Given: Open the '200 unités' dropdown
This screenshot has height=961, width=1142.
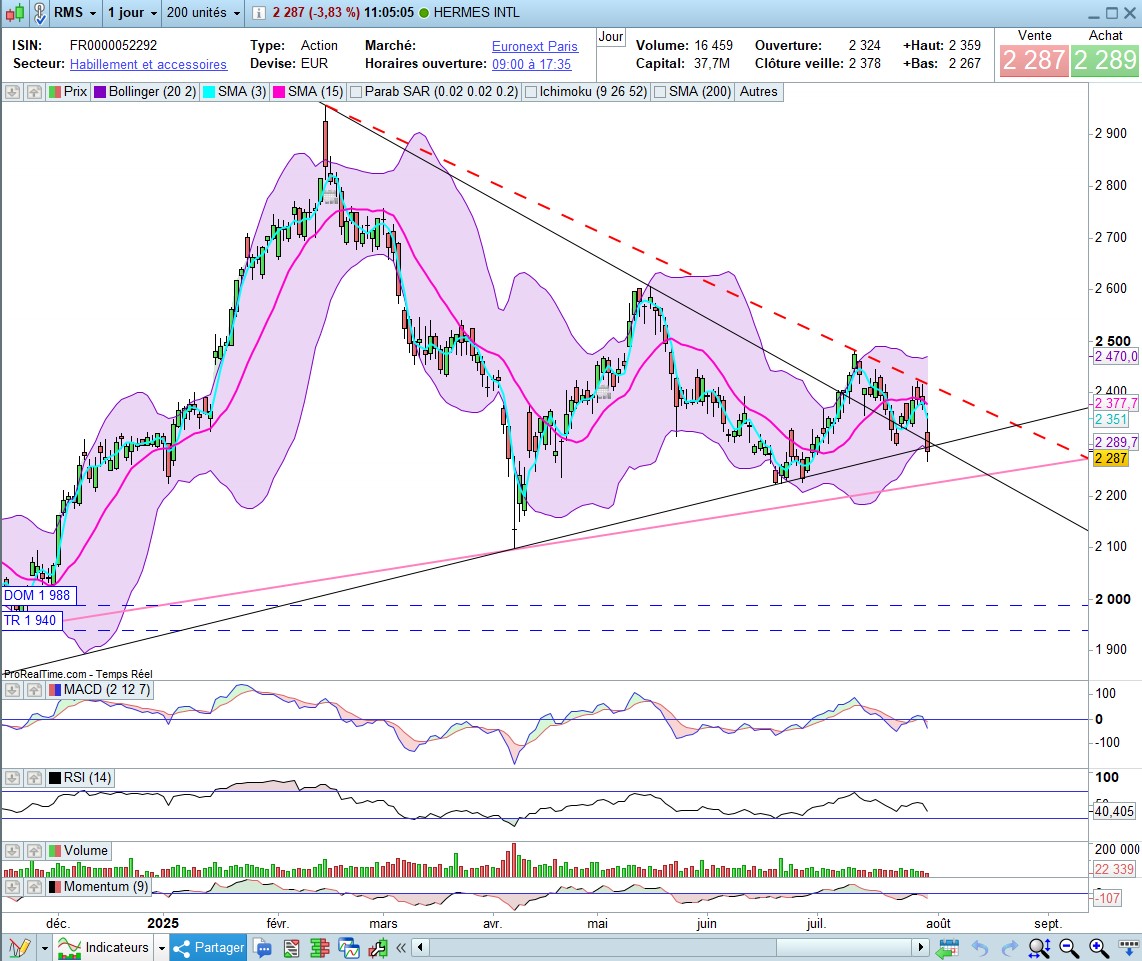Looking at the screenshot, I should (x=204, y=13).
